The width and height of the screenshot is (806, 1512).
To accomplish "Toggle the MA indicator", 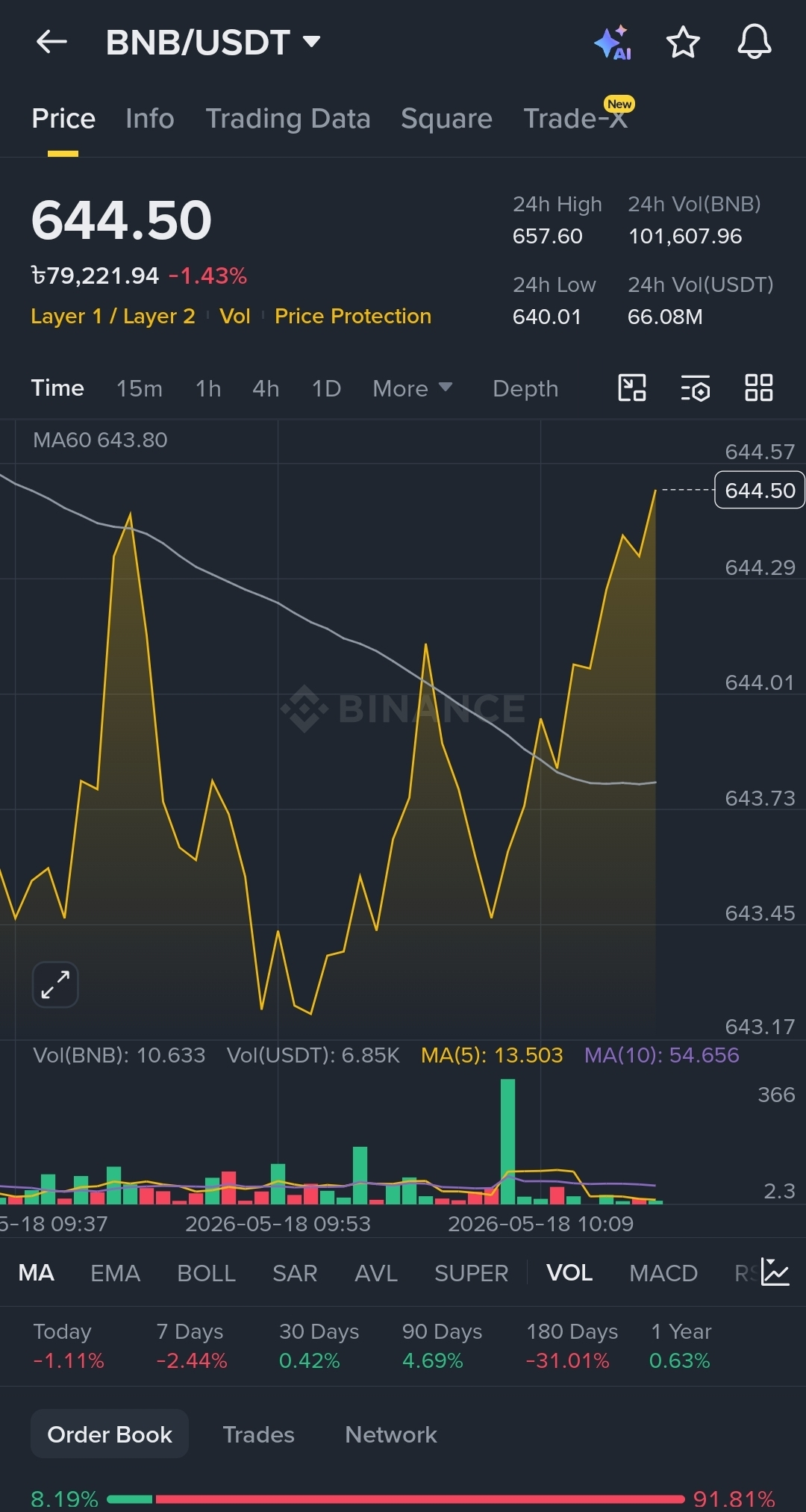I will [37, 1272].
